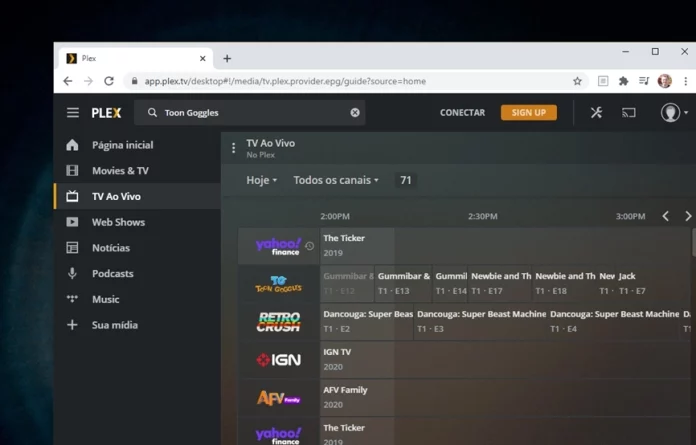This screenshot has height=445, width=696.
Task: Click the 71 channel count badge
Action: point(406,180)
